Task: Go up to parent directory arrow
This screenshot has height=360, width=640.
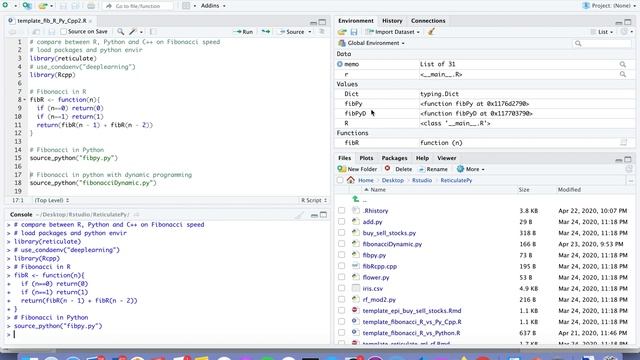Action: pos(356,199)
